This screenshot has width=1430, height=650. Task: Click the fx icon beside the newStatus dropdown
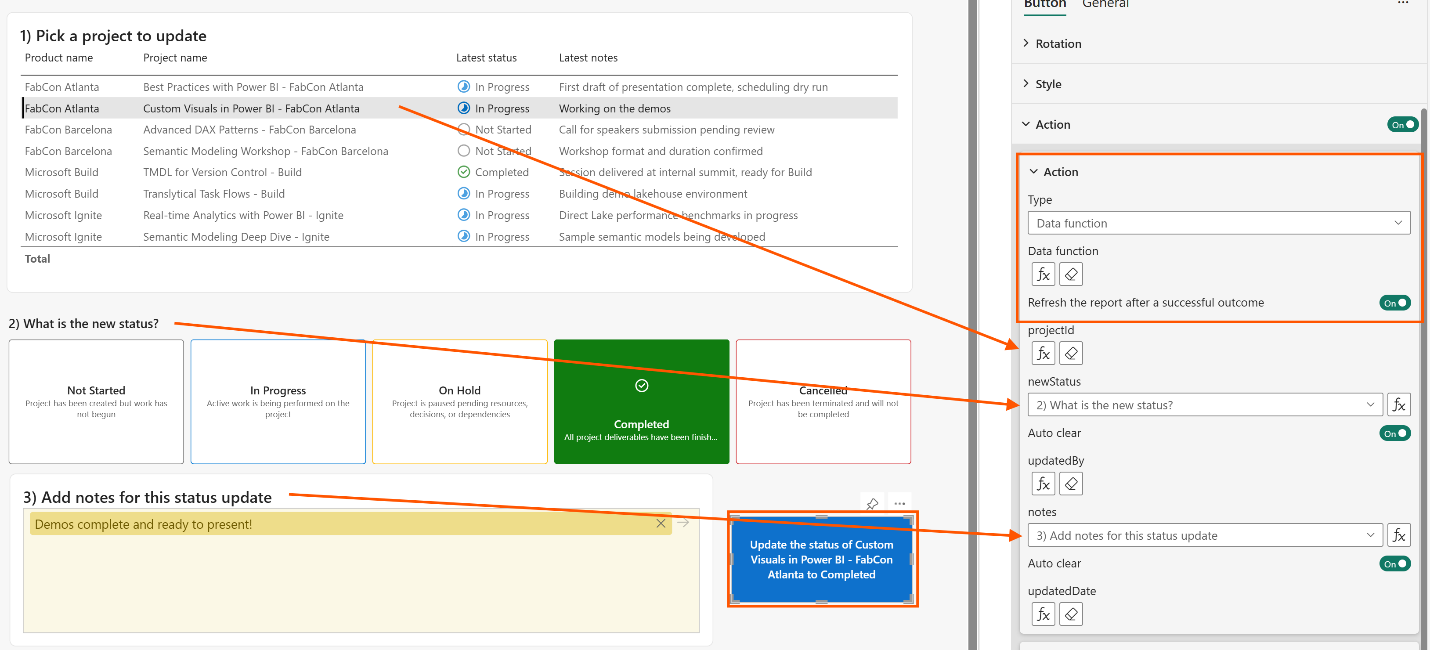pos(1398,404)
